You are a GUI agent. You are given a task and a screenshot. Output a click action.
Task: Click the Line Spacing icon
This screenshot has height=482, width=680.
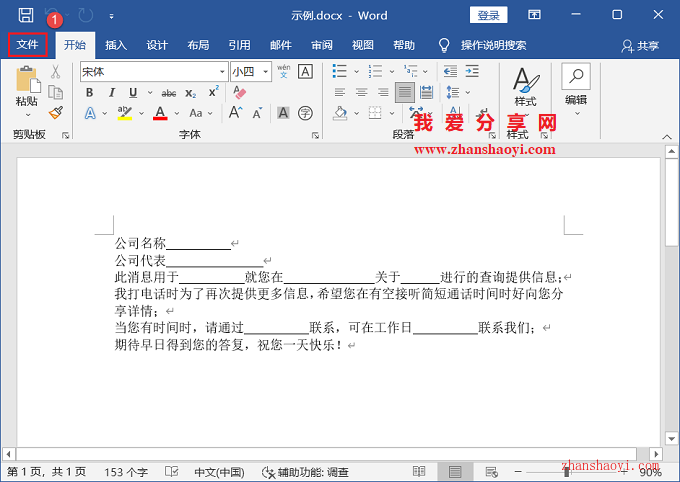453,92
